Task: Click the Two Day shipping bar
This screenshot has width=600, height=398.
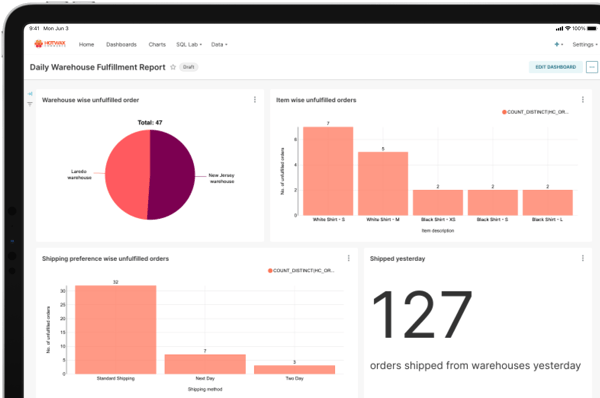Action: click(295, 370)
